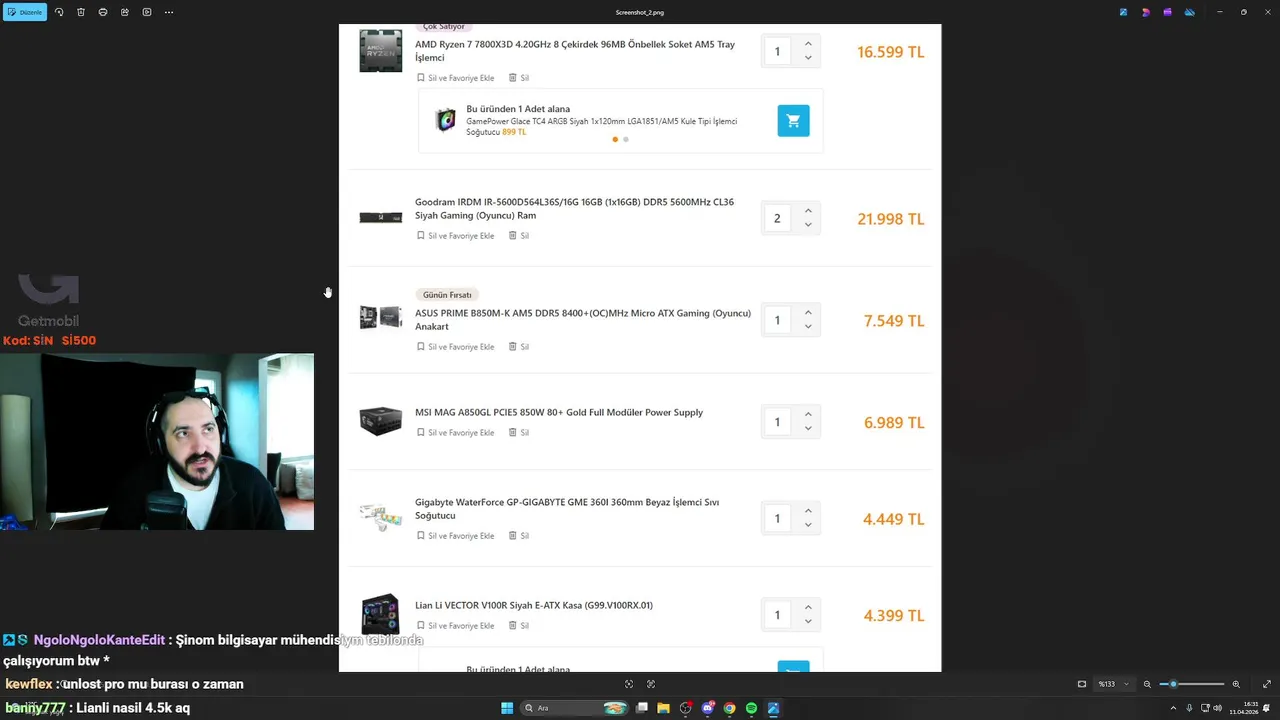Click the Düzenle edit button in Photos
Viewport: 1280px width, 720px height.
[x=24, y=12]
